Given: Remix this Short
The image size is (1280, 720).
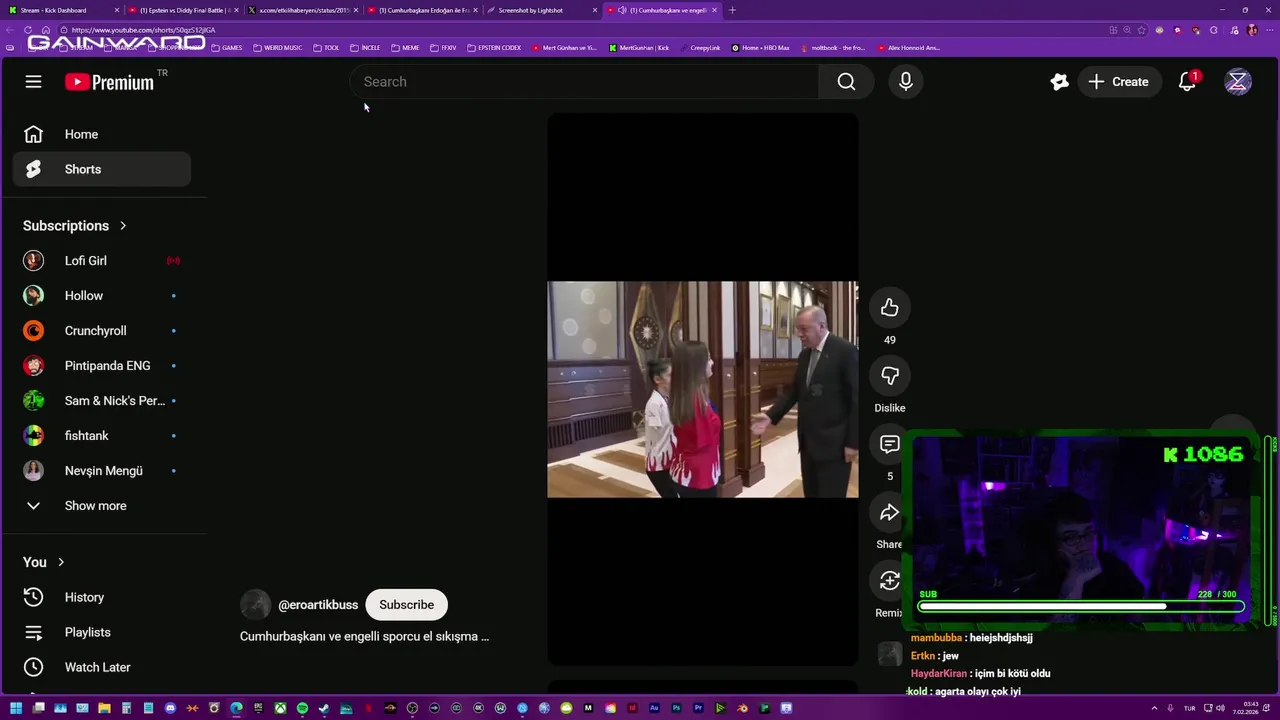Looking at the screenshot, I should 890,581.
